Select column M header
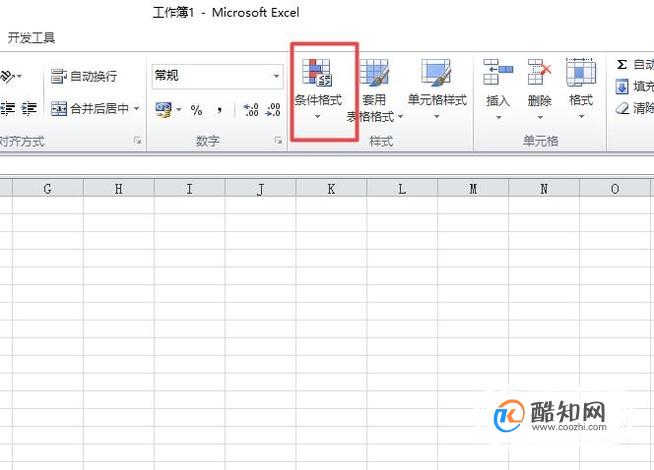This screenshot has height=470, width=654. click(x=473, y=189)
